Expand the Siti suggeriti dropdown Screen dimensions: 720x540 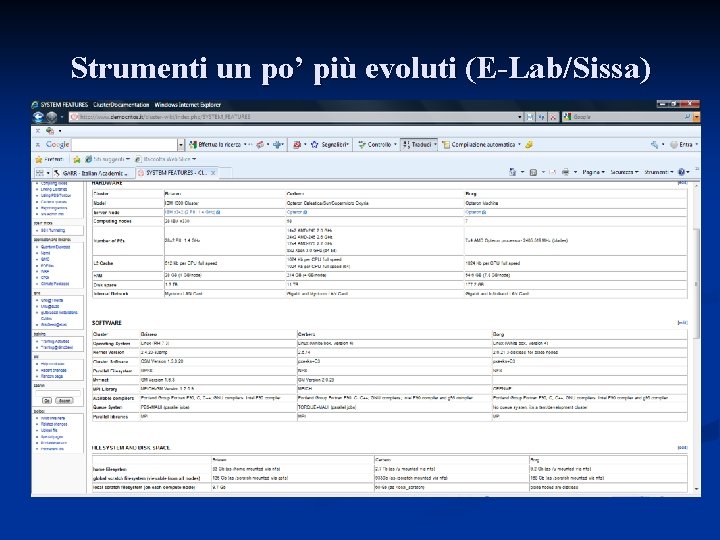tap(128, 159)
